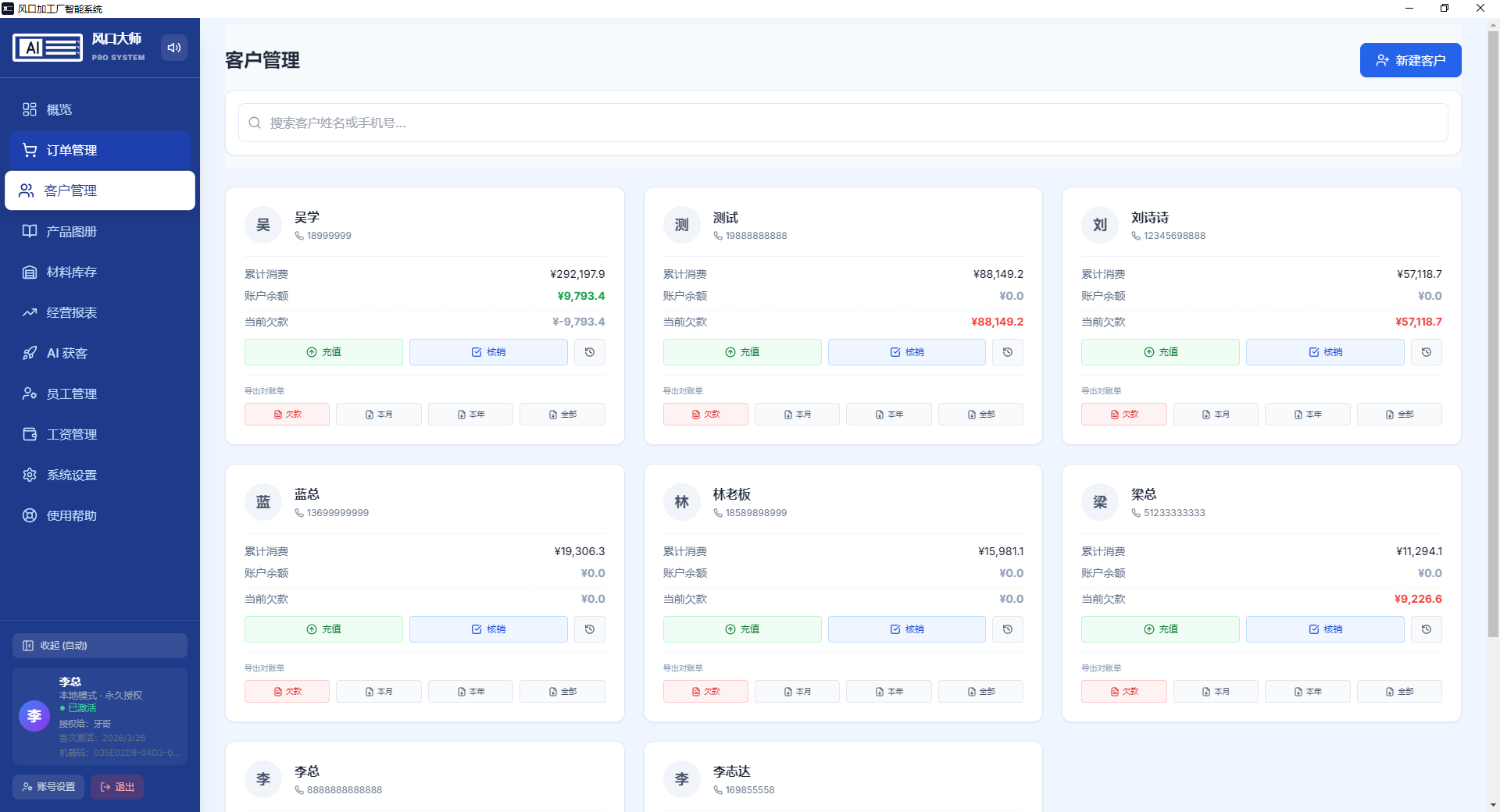The height and width of the screenshot is (812, 1500).
Task: Export 本月 statement for 蓝总
Action: 379,692
